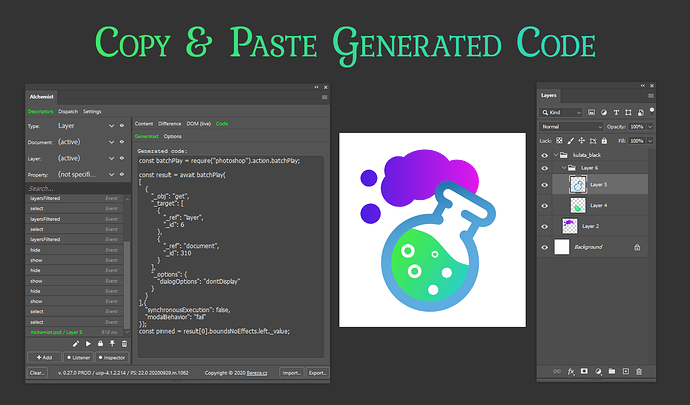Click the descriptor list scrollbar

point(127,284)
